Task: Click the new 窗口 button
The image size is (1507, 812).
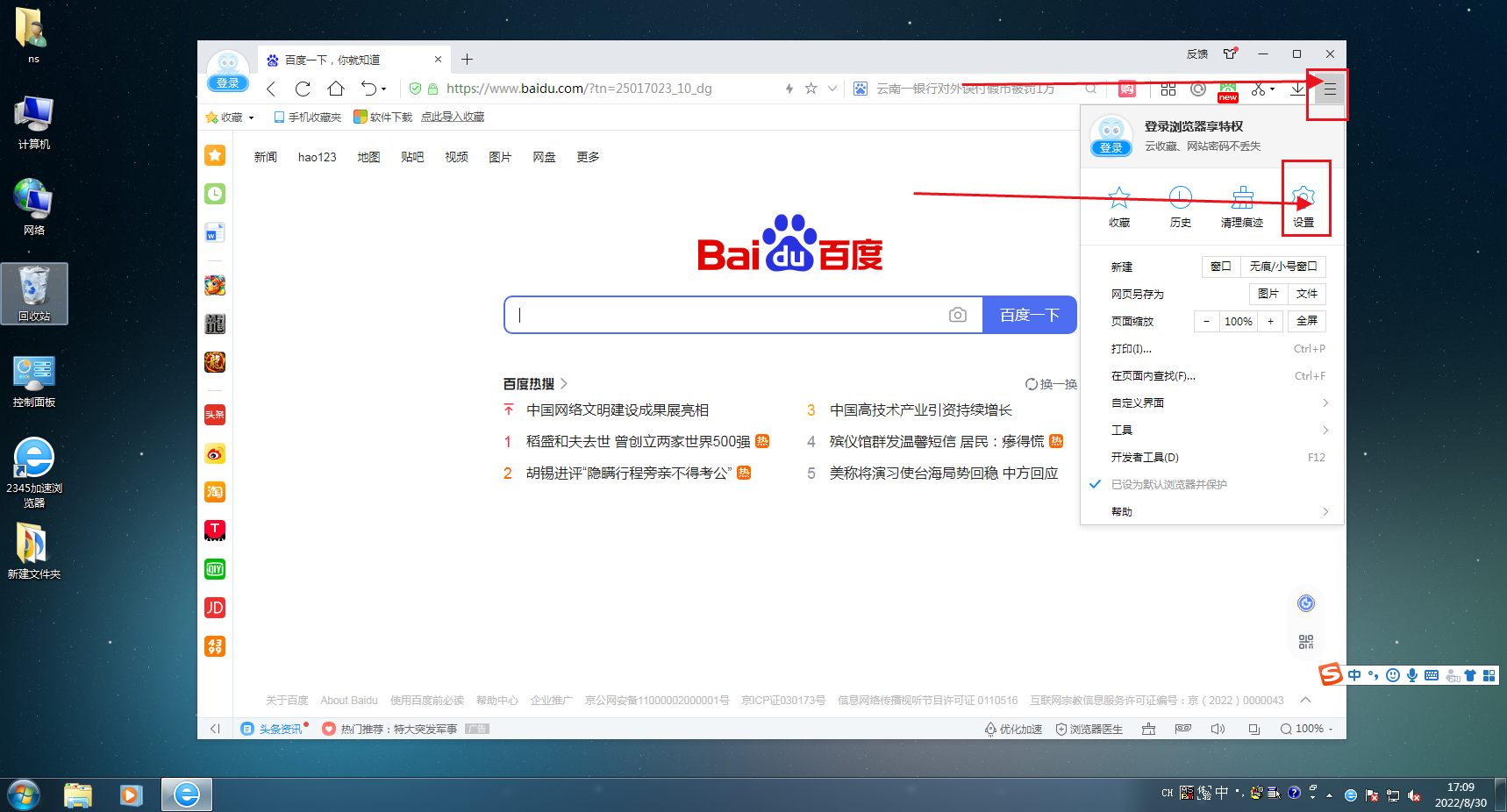Action: [x=1220, y=267]
